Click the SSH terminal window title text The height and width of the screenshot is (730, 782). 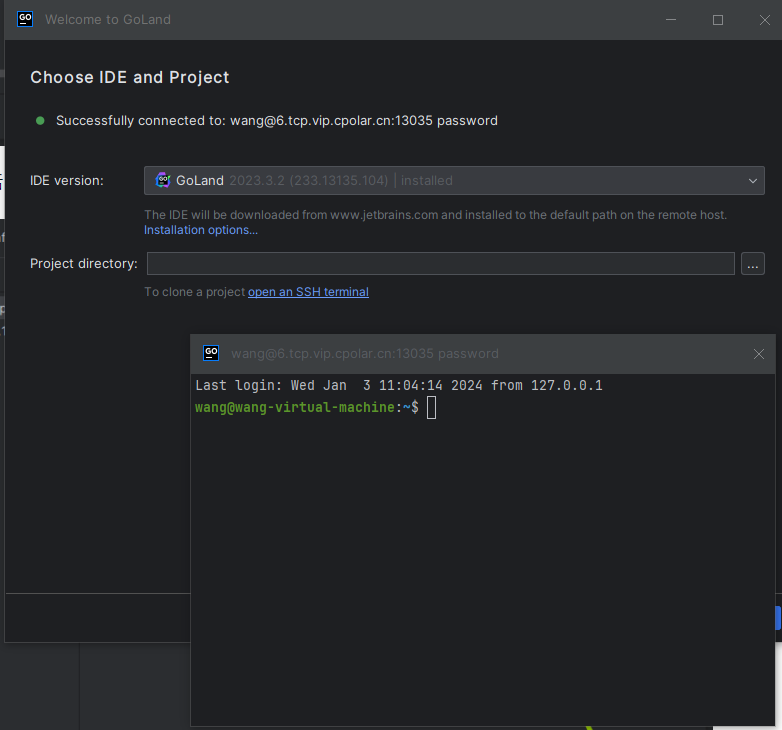pos(364,353)
